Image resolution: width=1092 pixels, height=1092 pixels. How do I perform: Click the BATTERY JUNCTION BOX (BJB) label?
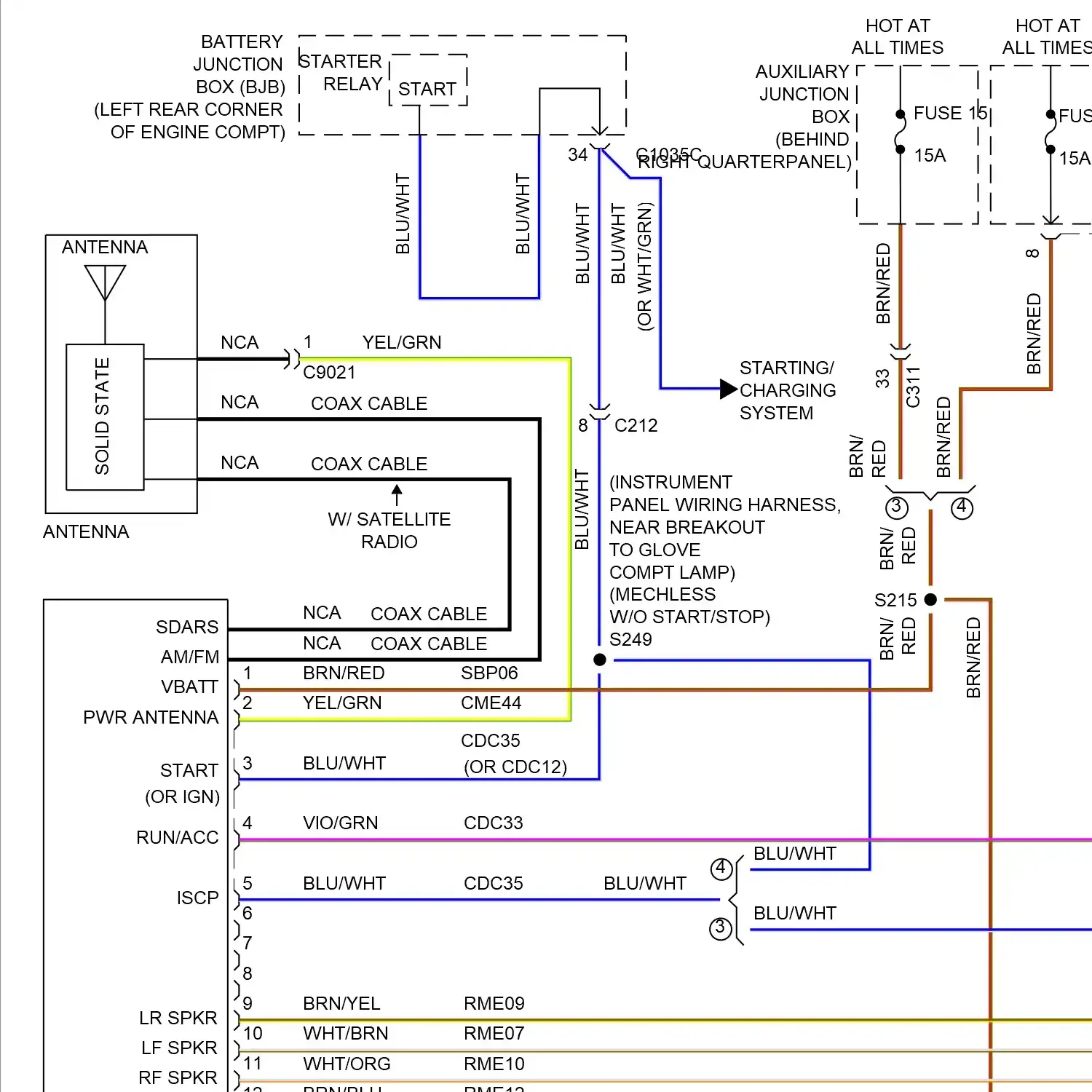[x=190, y=87]
